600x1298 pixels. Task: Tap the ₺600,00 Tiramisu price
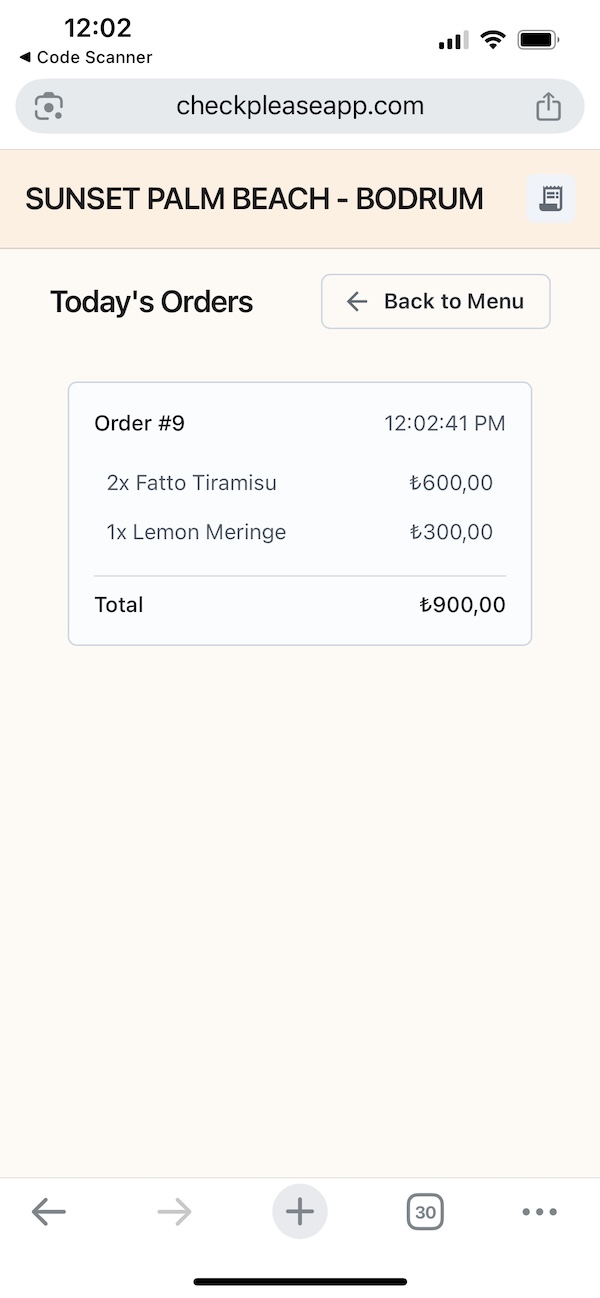(451, 483)
